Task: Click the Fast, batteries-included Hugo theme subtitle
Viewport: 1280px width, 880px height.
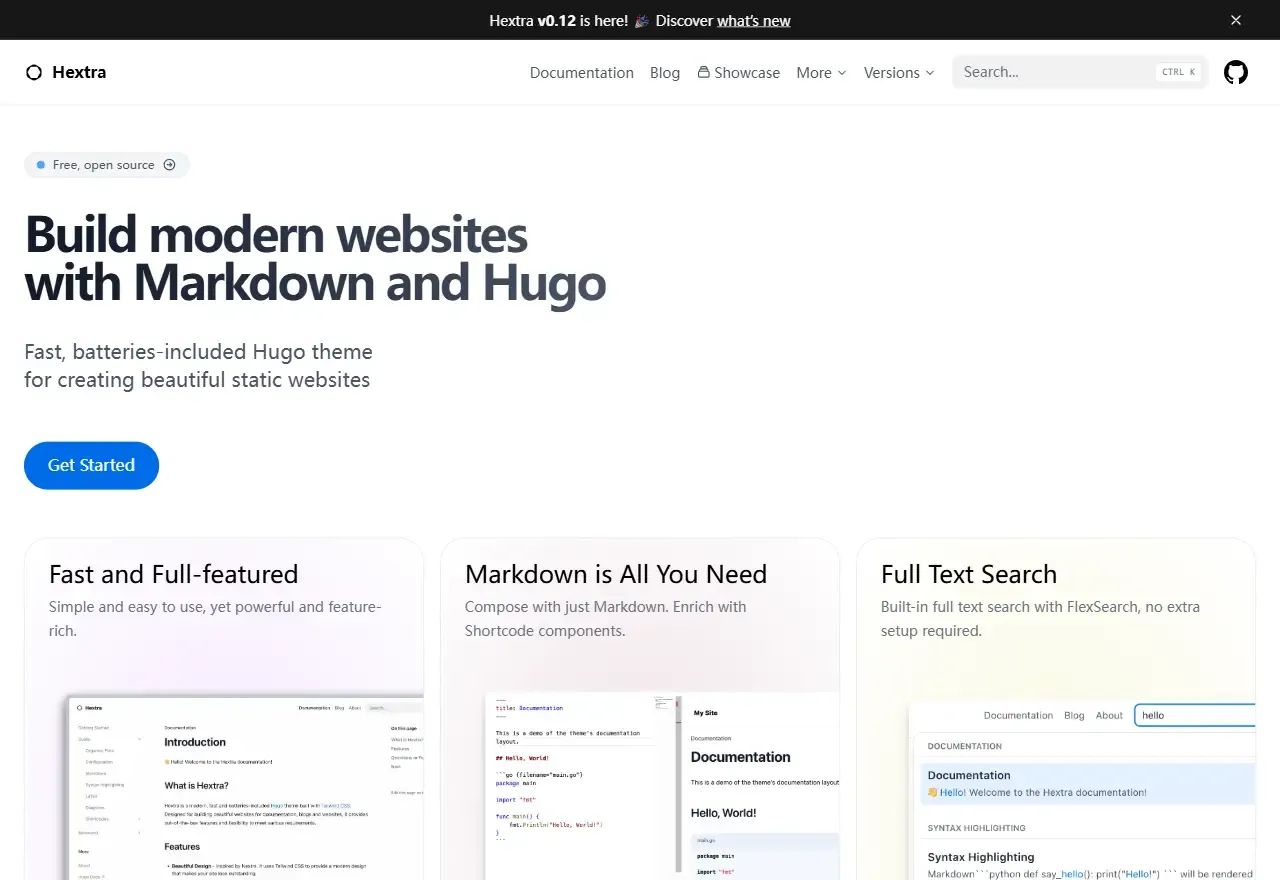Action: point(198,366)
